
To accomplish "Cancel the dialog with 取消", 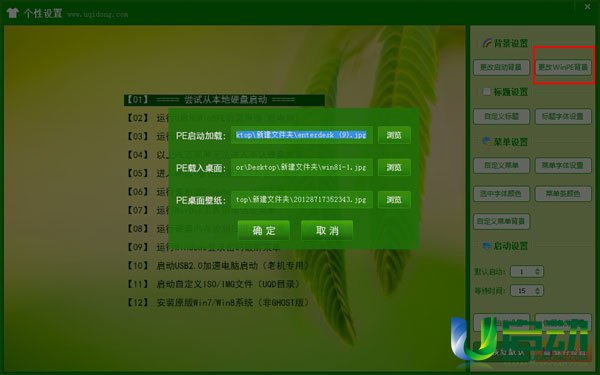I will [x=327, y=230].
